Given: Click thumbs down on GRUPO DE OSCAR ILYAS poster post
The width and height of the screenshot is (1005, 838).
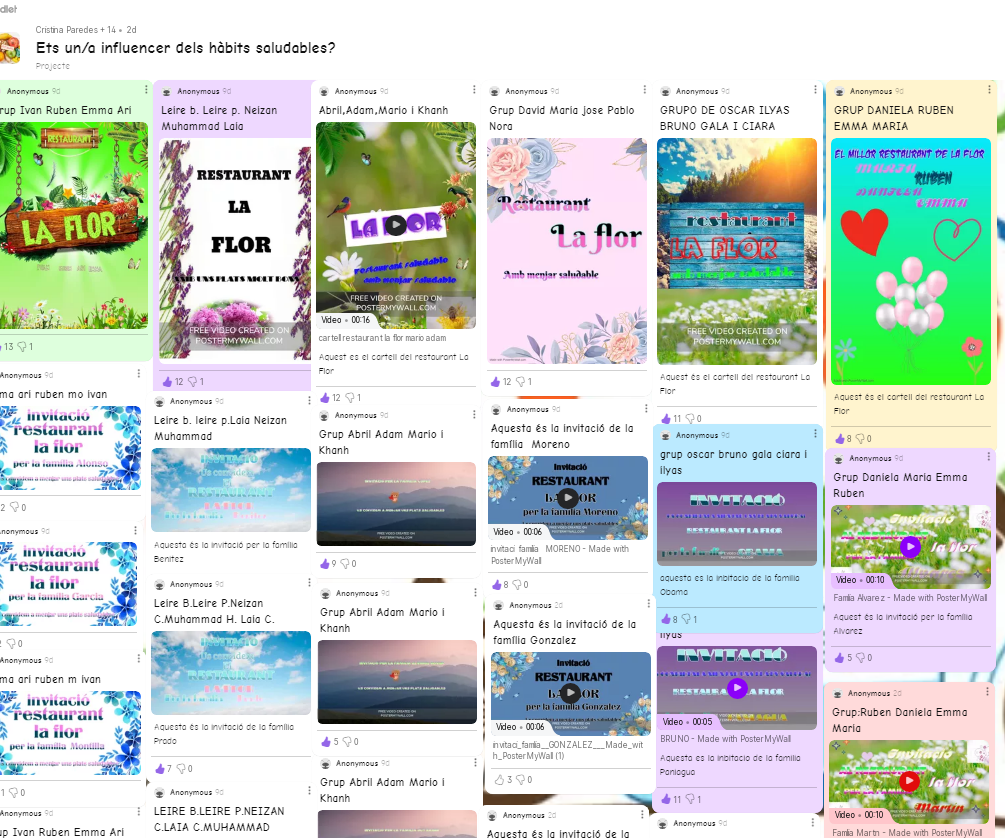Looking at the screenshot, I should [x=690, y=419].
